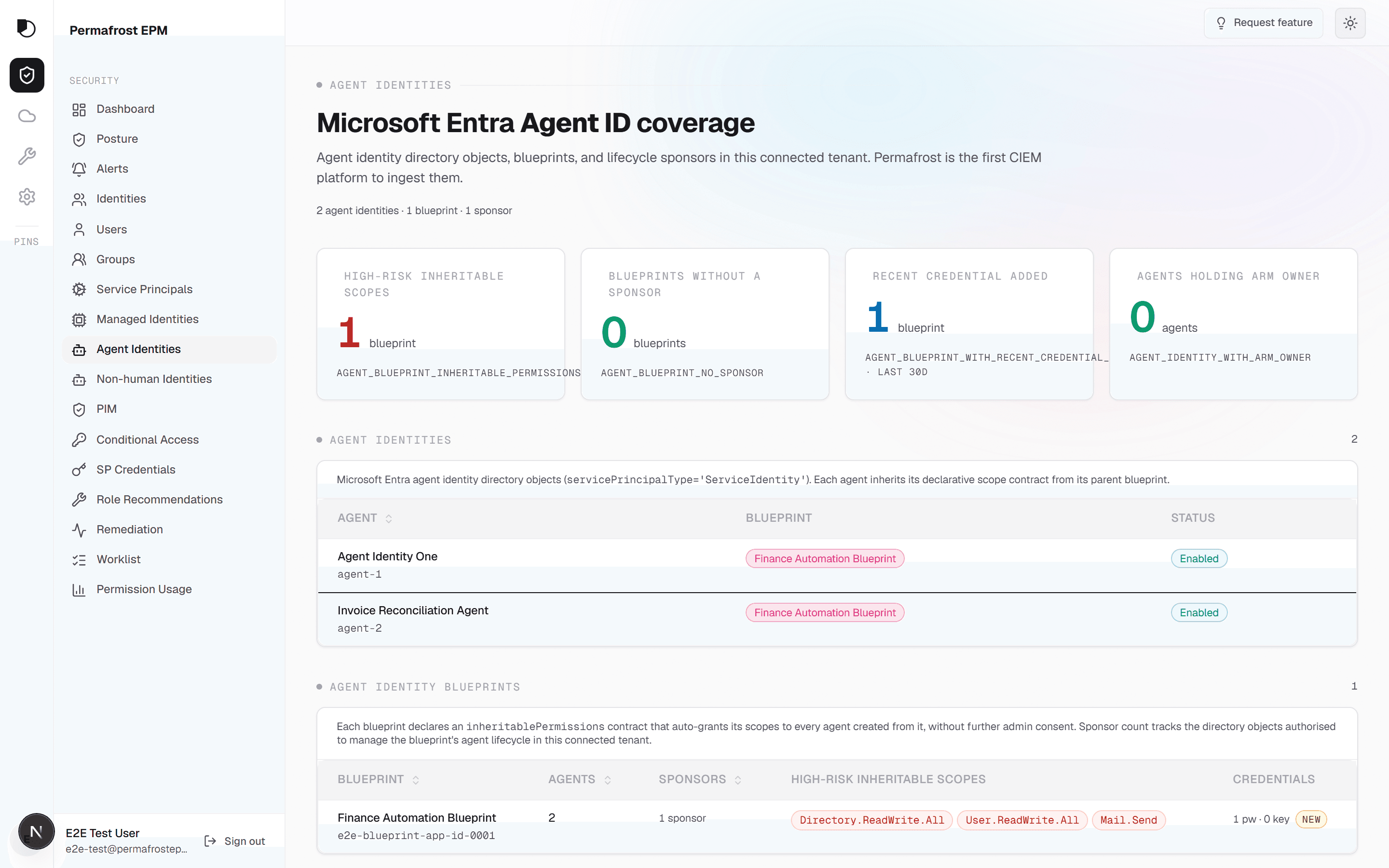Click the 1 pw · 0 key credentials text
The image size is (1389, 868).
[1261, 819]
